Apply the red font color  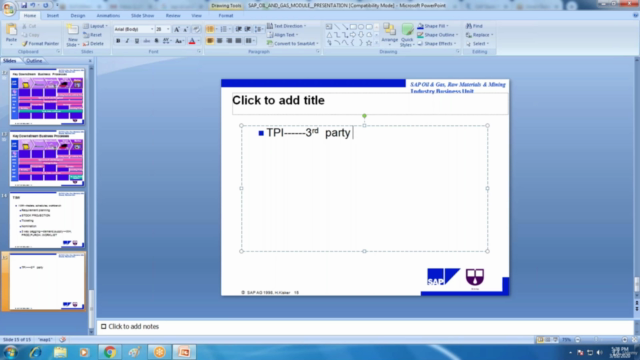point(192,41)
